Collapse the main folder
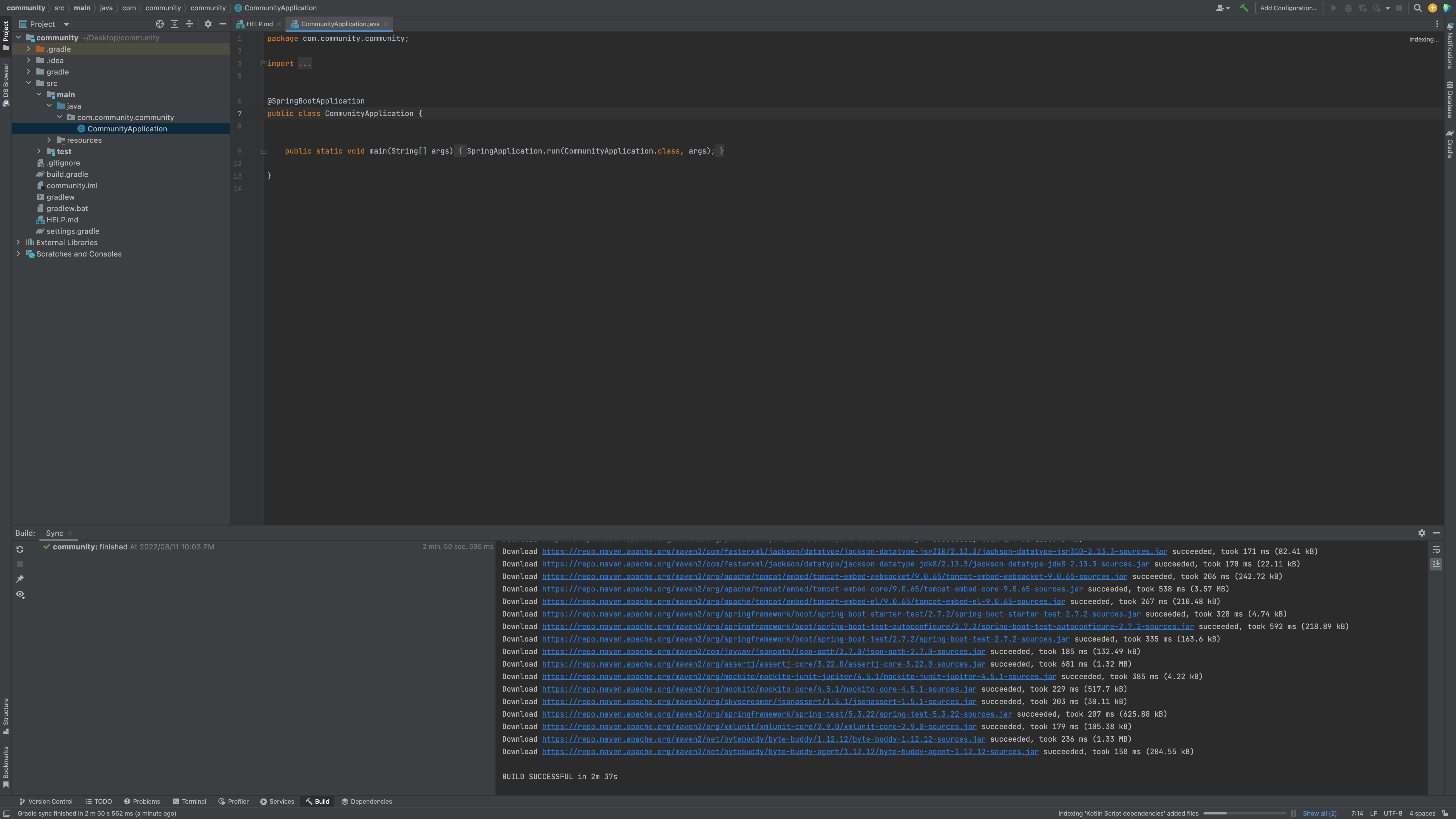Screen dimensions: 1456x819 point(39,94)
